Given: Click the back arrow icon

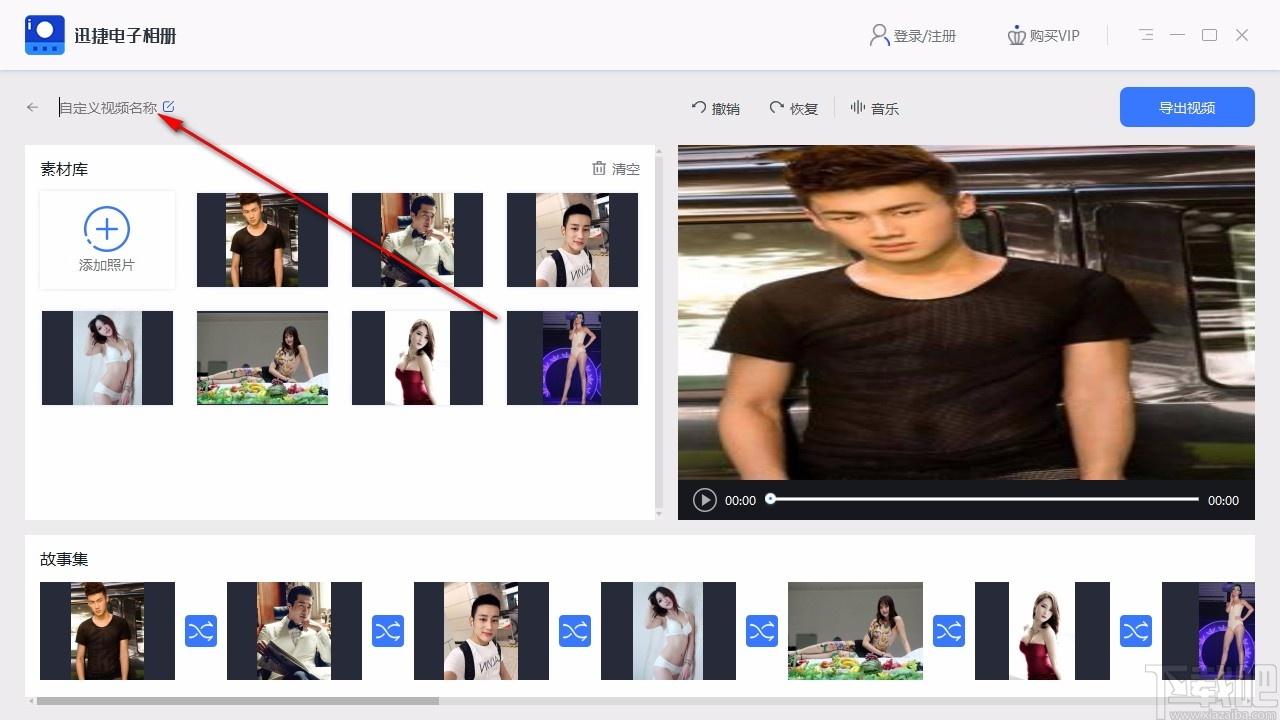Looking at the screenshot, I should pos(32,107).
